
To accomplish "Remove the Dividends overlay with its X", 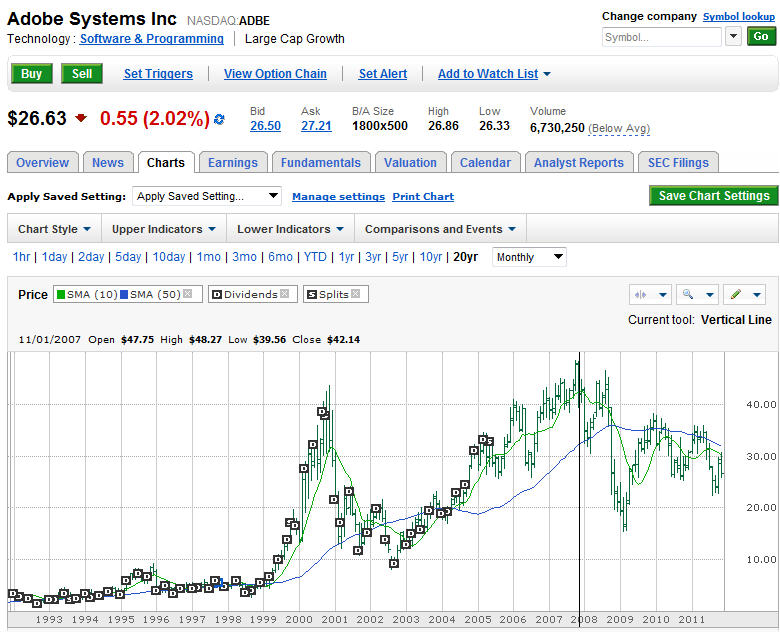I will tap(285, 294).
